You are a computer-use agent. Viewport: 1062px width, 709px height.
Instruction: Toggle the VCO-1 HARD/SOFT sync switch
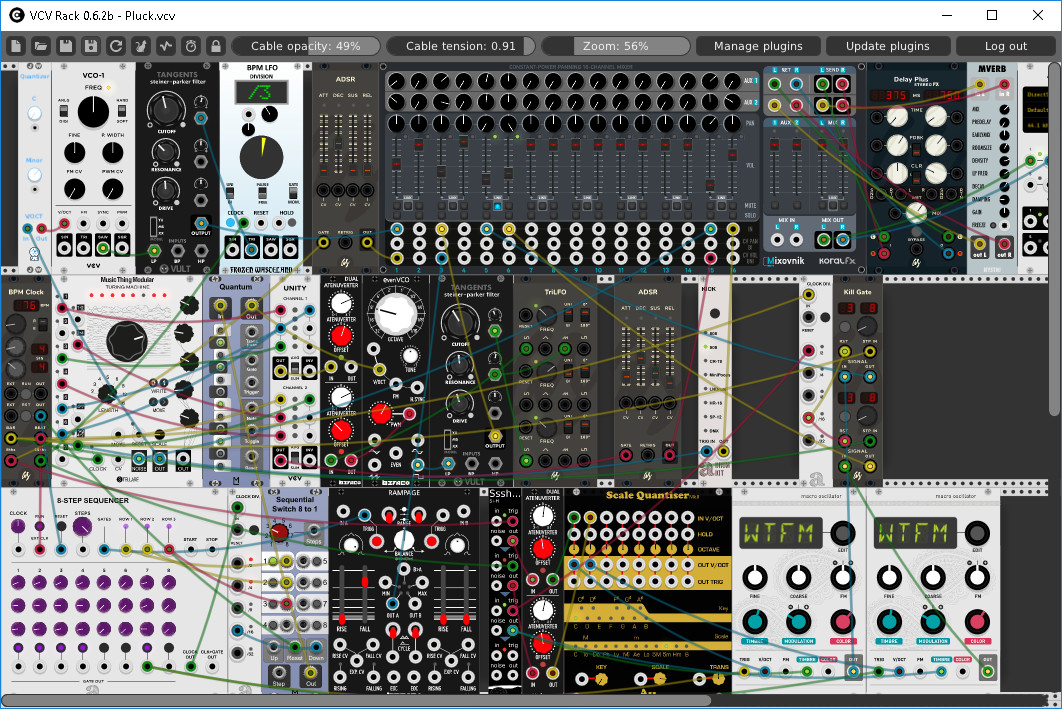[x=123, y=111]
